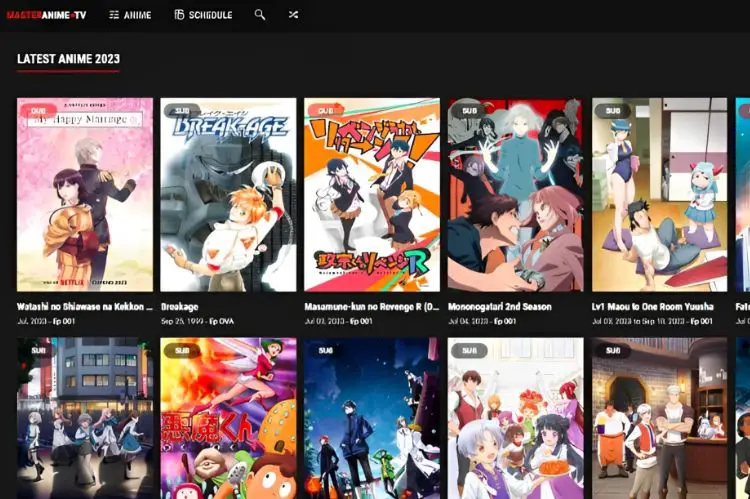750x499 pixels.
Task: Click the list icon beside ANIME
Action: click(114, 15)
